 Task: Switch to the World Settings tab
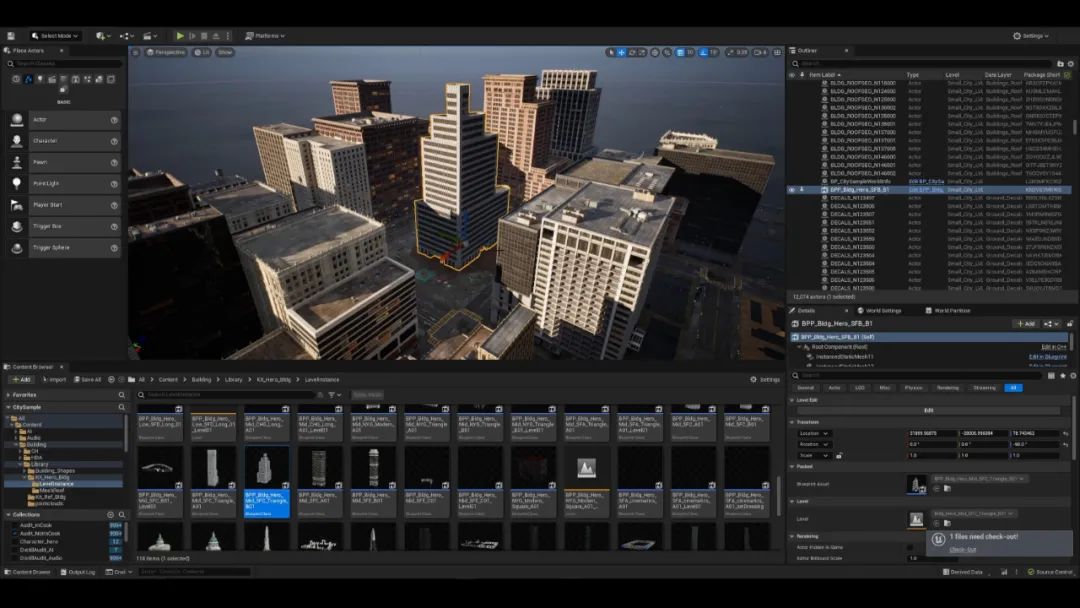pyautogui.click(x=880, y=311)
